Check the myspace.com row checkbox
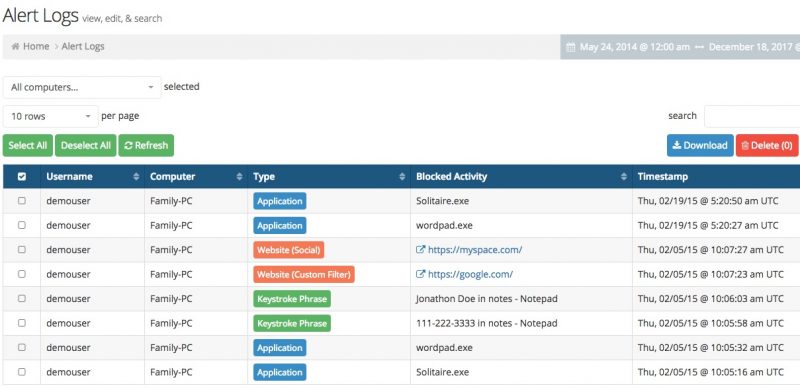This screenshot has height=388, width=800. (x=21, y=250)
